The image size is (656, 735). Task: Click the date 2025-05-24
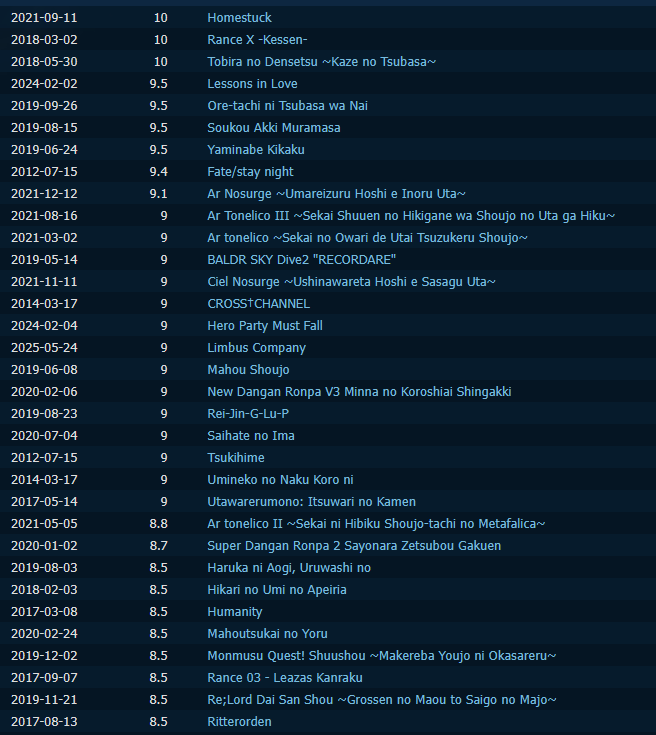point(44,348)
